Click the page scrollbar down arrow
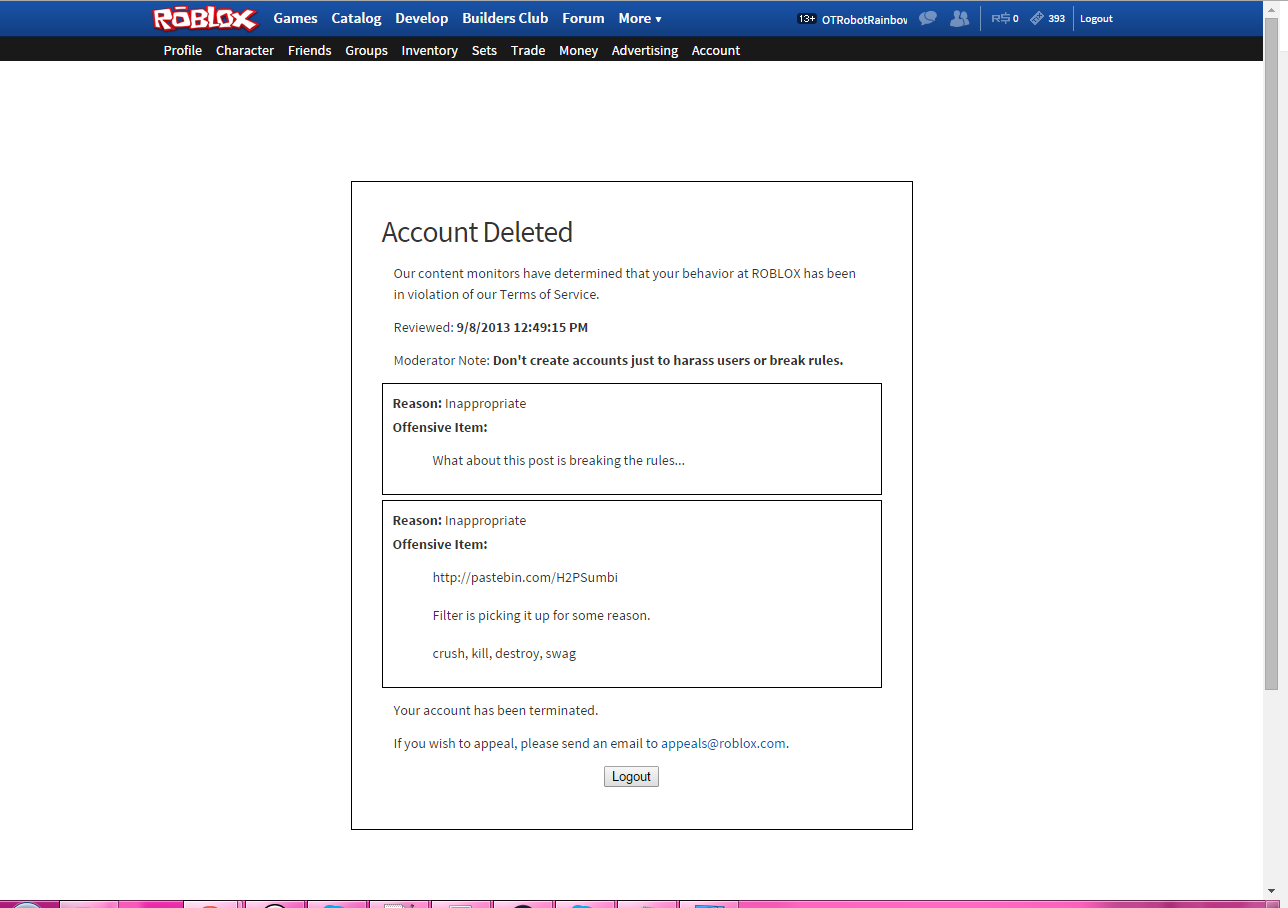 coord(1271,890)
